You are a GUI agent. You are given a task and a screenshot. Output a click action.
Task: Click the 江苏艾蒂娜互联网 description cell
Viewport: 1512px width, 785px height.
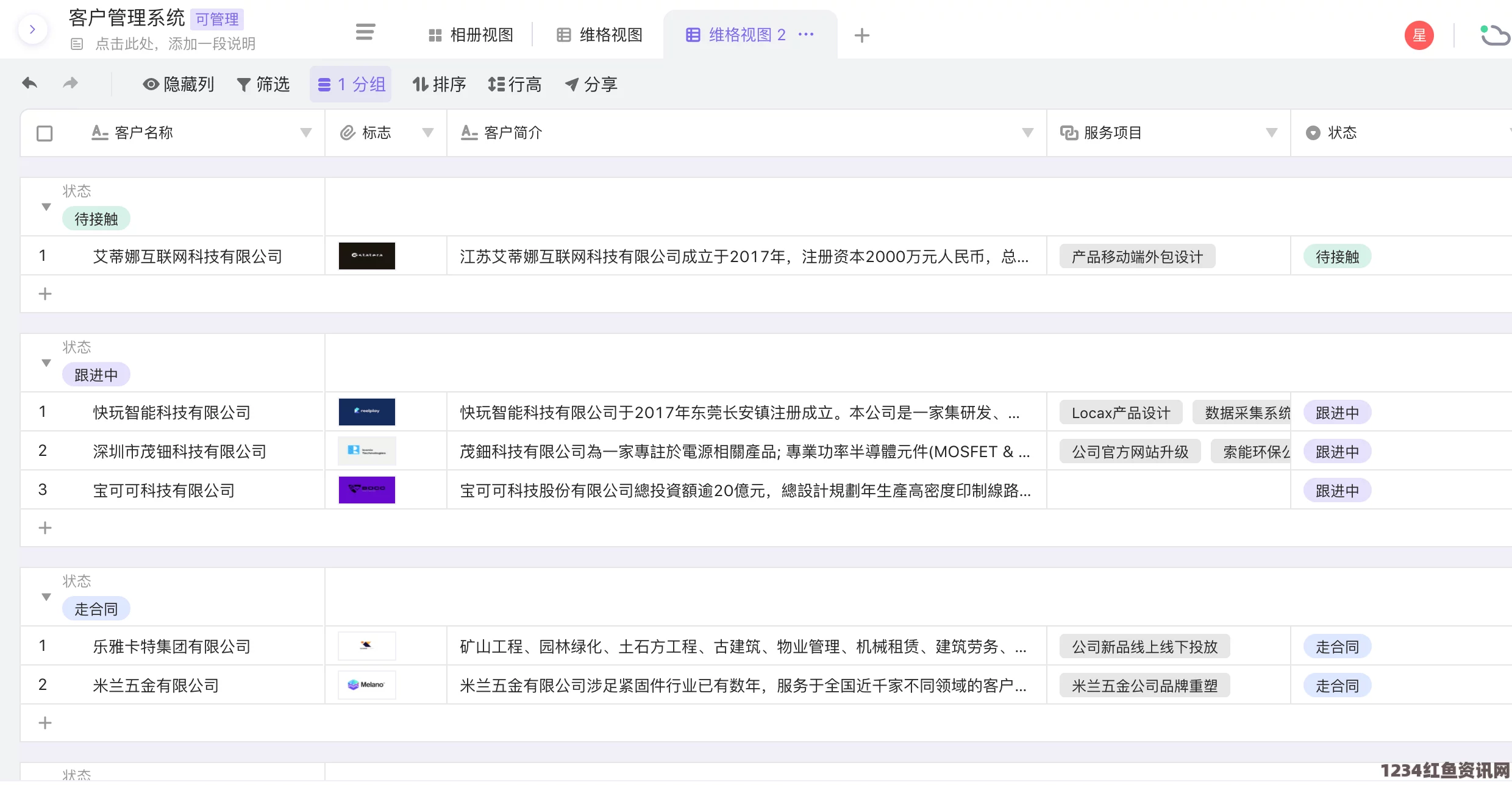pos(747,256)
